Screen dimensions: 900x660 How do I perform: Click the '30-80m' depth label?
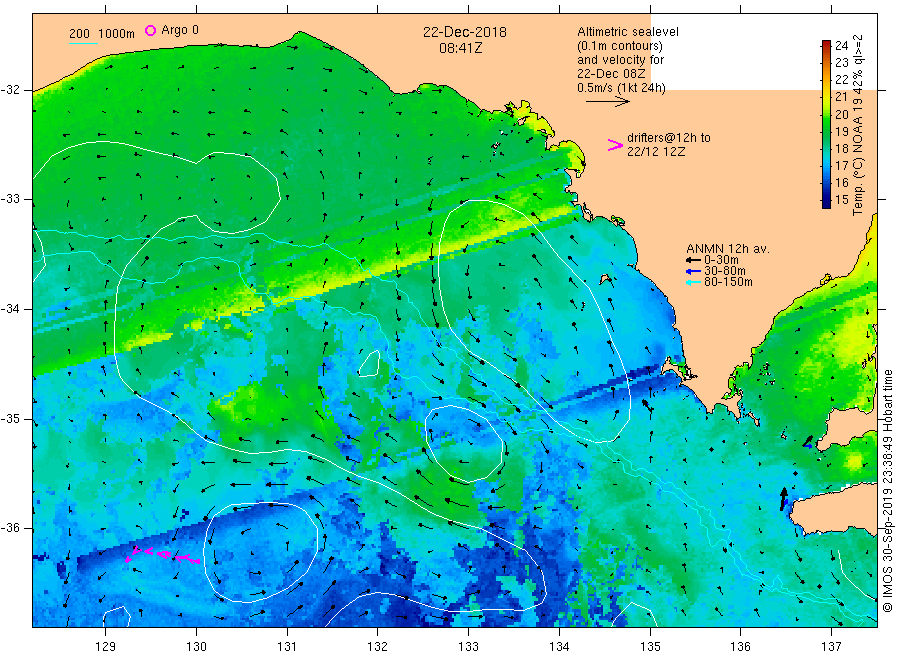coord(725,271)
